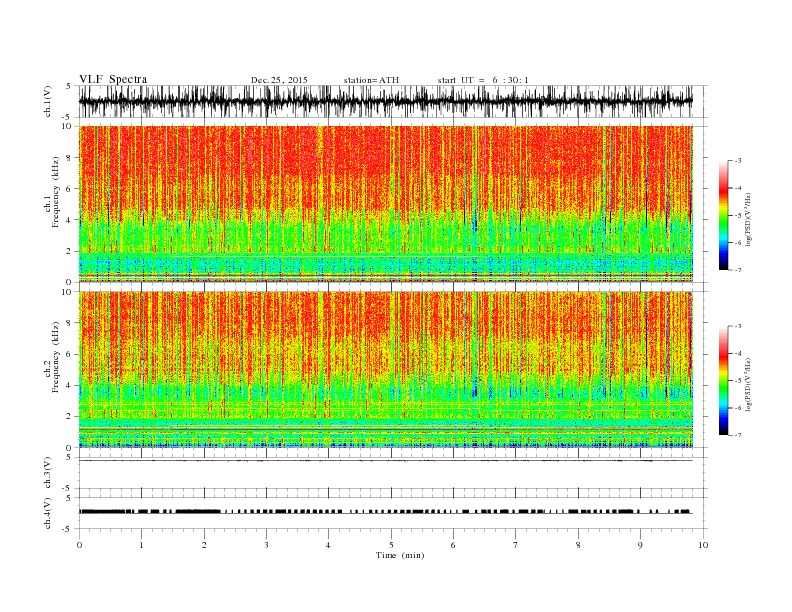Image resolution: width=792 pixels, height=612 pixels.
Task: Click the ch.2 colorbar PSD scale
Action: click(x=723, y=381)
